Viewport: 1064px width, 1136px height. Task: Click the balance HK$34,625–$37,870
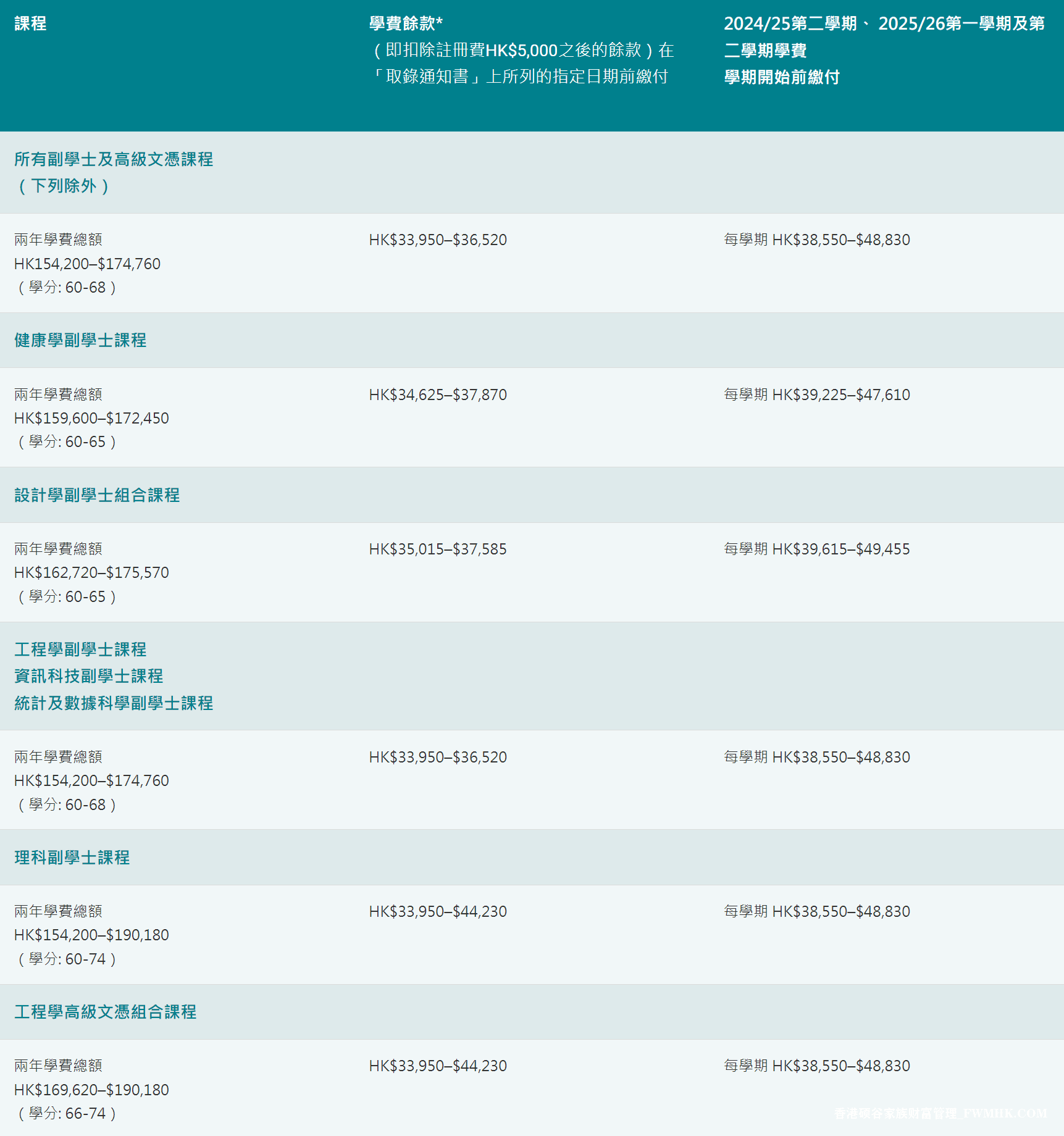(438, 395)
